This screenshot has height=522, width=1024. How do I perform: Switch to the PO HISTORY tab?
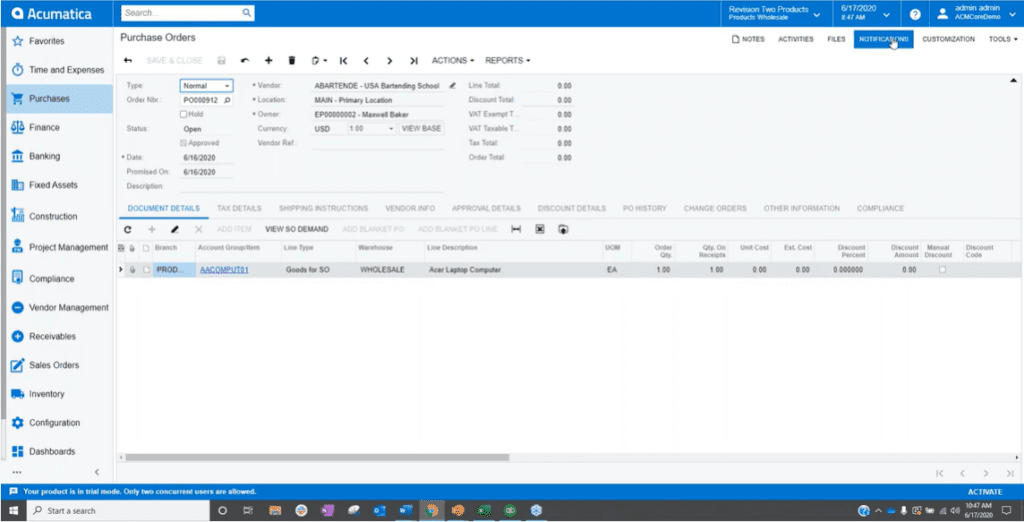645,208
